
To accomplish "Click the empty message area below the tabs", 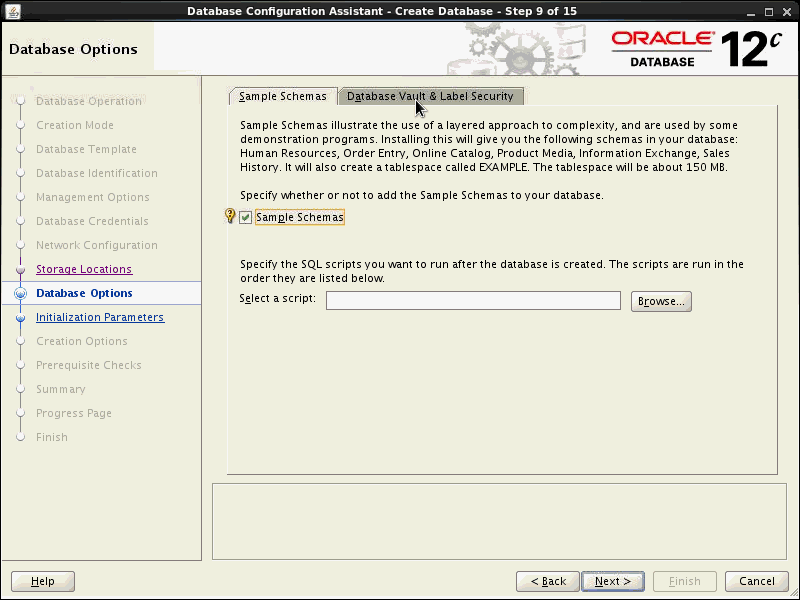I will tap(499, 521).
